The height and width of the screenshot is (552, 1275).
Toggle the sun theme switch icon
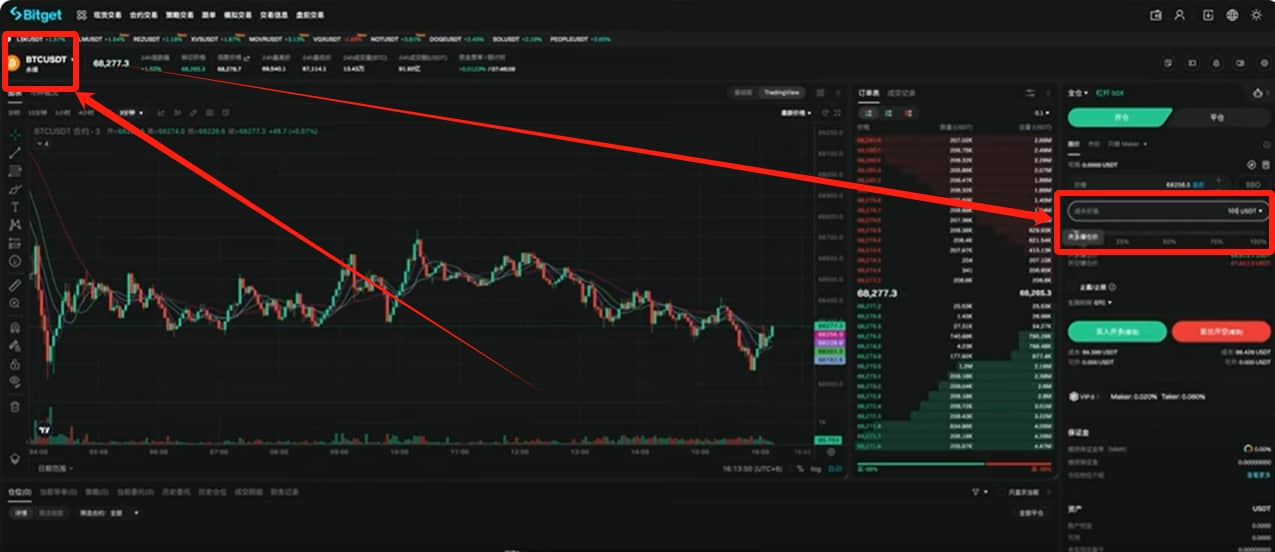pos(1257,15)
